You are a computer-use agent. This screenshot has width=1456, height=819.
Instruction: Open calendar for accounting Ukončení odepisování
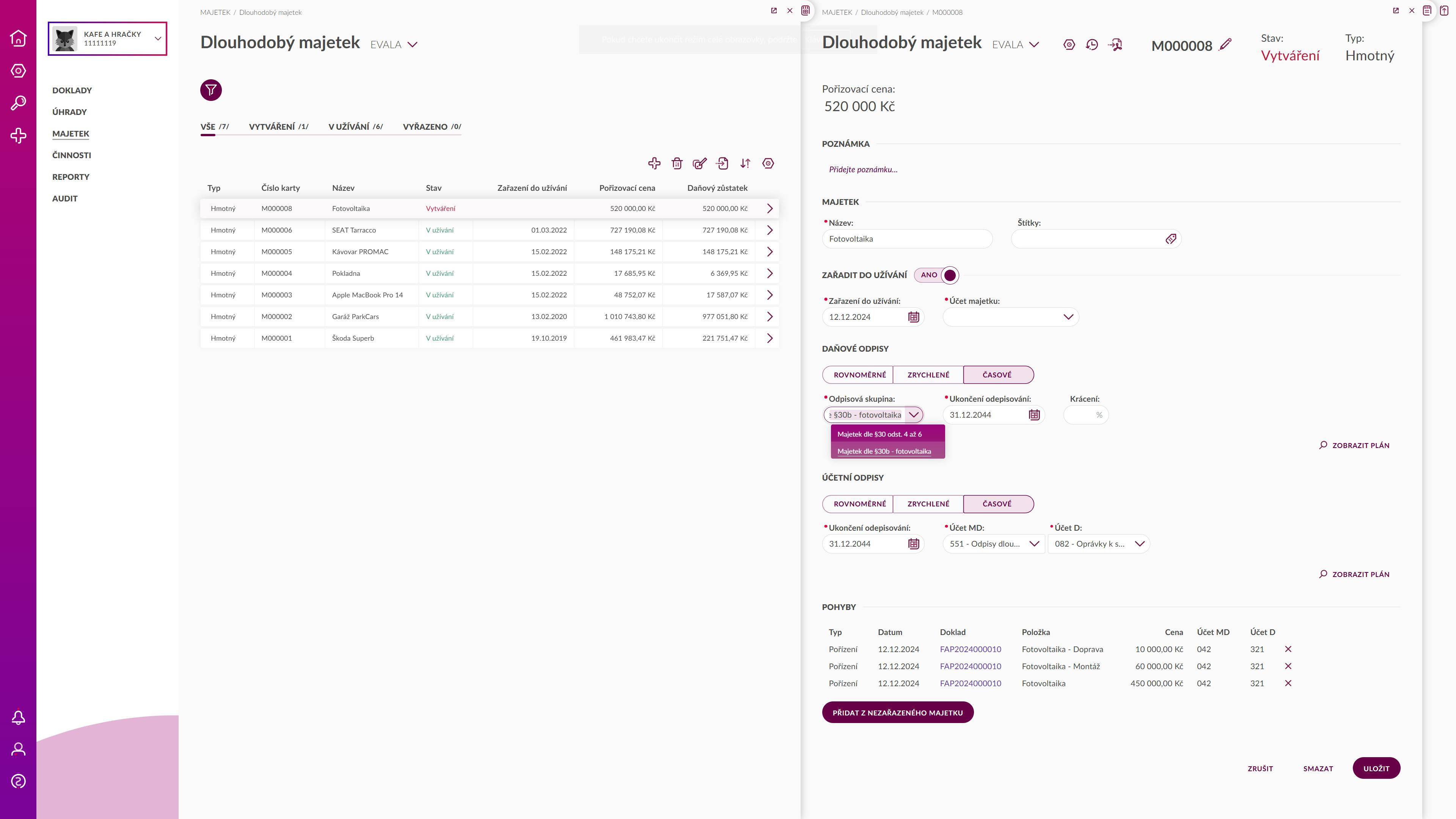click(913, 544)
